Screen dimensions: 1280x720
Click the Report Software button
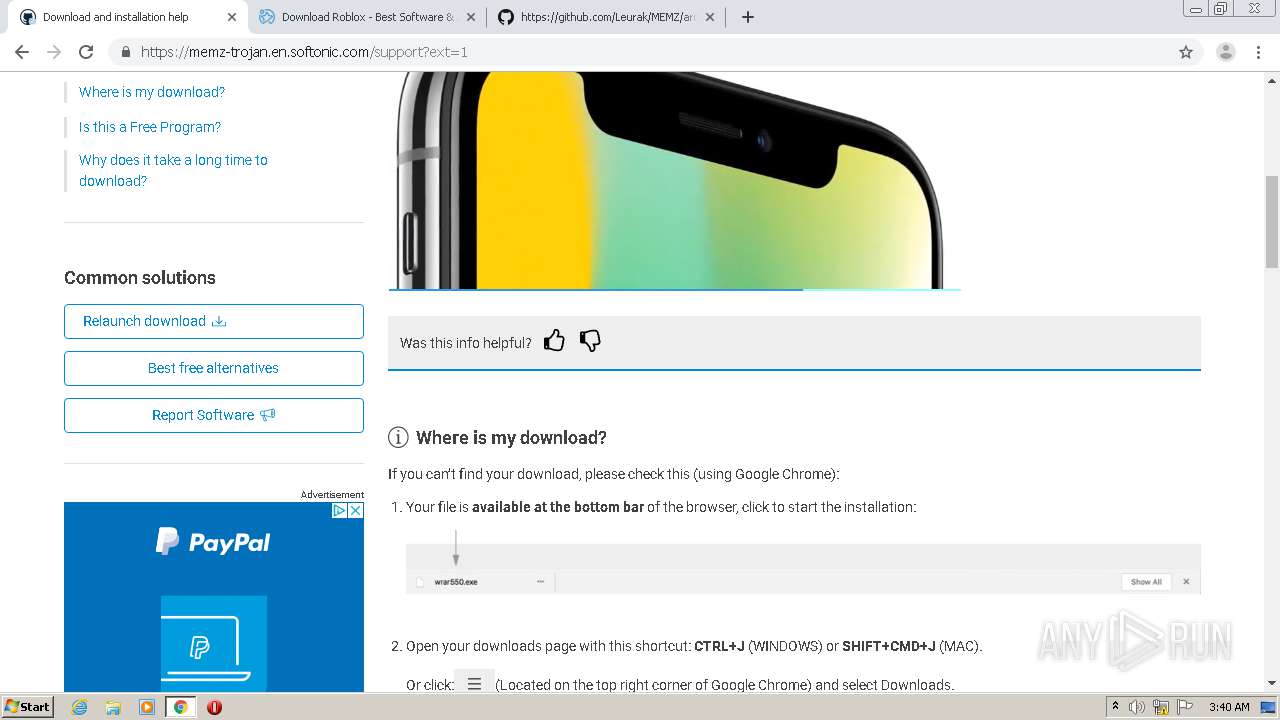pos(214,415)
